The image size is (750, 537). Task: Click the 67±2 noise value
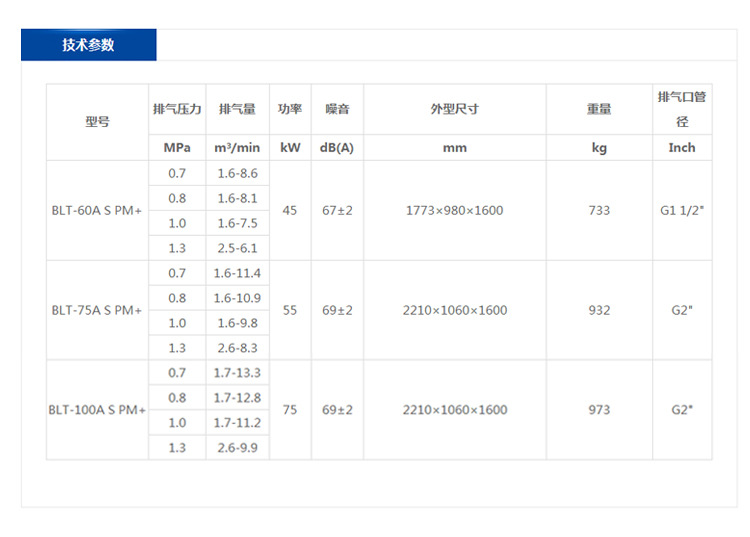(x=337, y=210)
